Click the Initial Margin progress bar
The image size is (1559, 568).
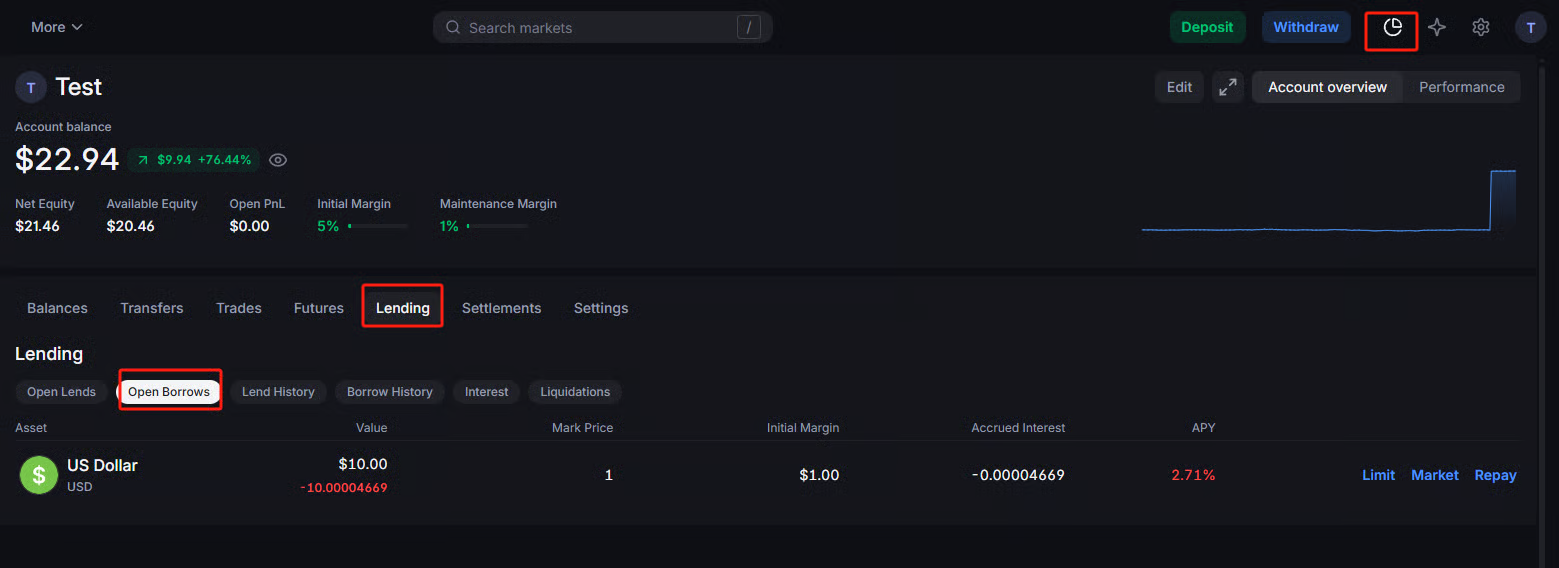click(377, 227)
